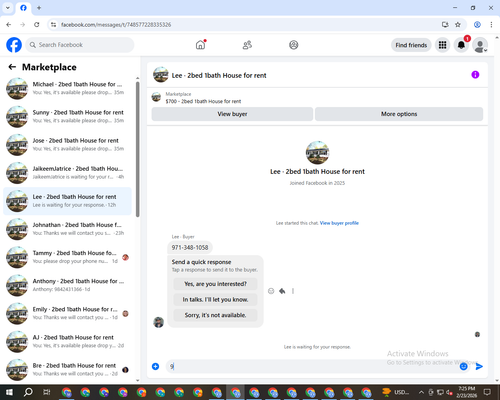Open the browser profile icon
Viewport: 500px width, 400px height.
click(x=477, y=25)
